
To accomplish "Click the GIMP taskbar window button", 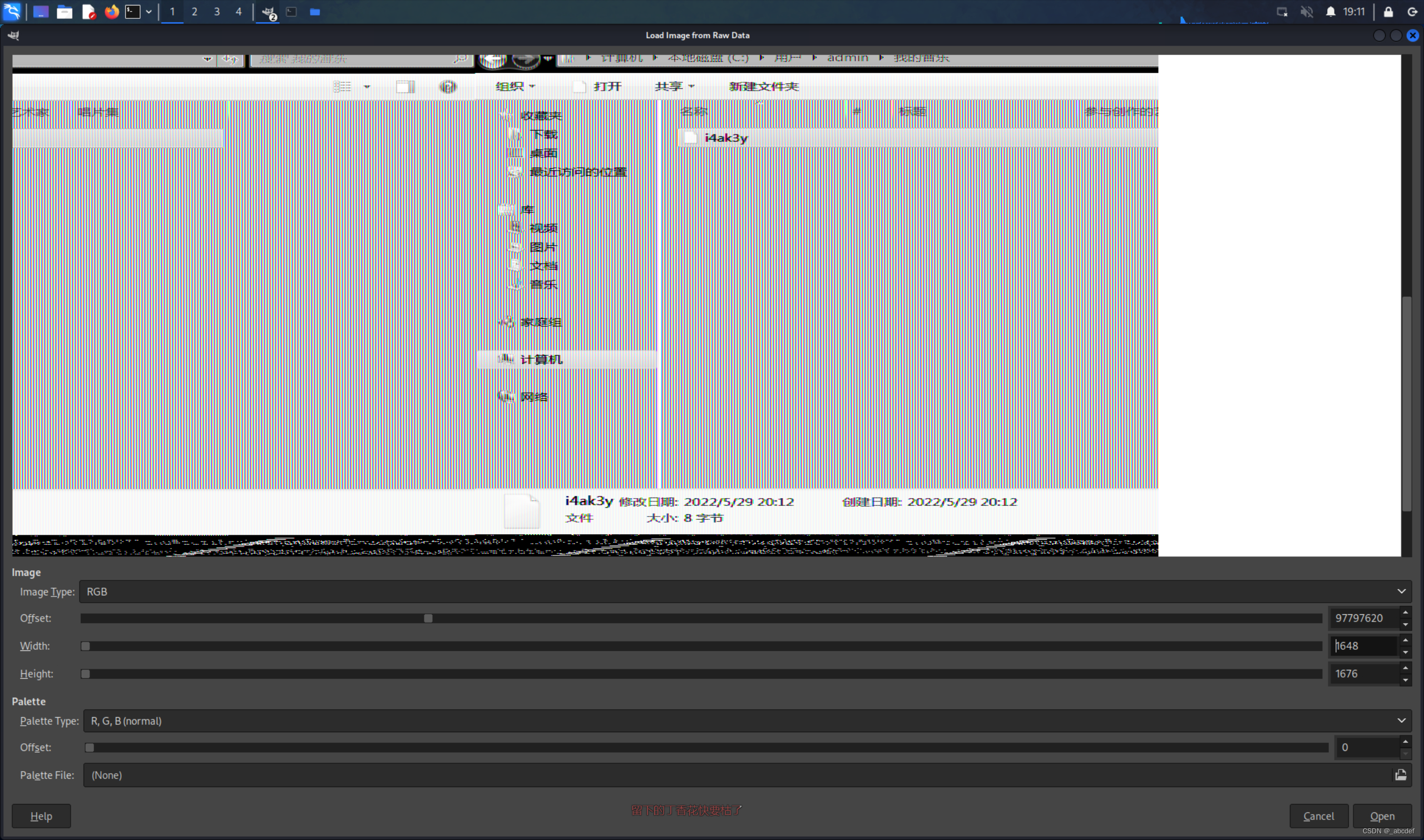I will coord(268,12).
